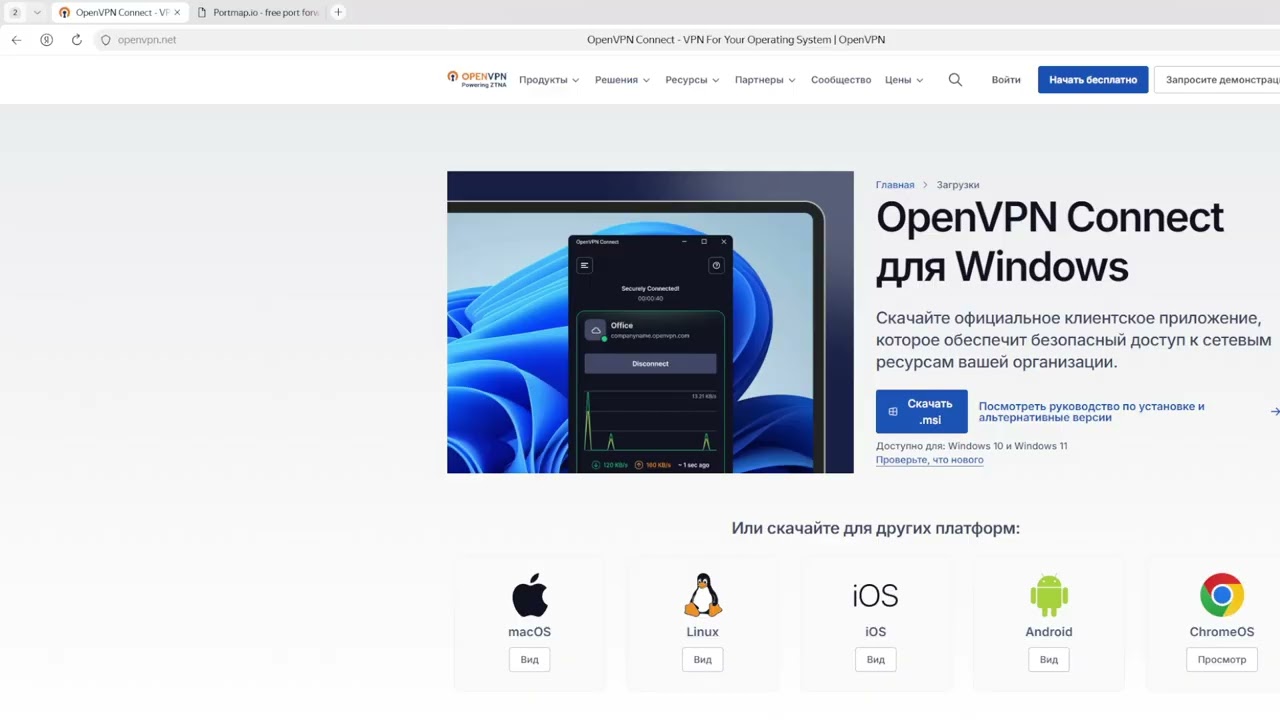Open the tab list dropdown arrow

(37, 12)
